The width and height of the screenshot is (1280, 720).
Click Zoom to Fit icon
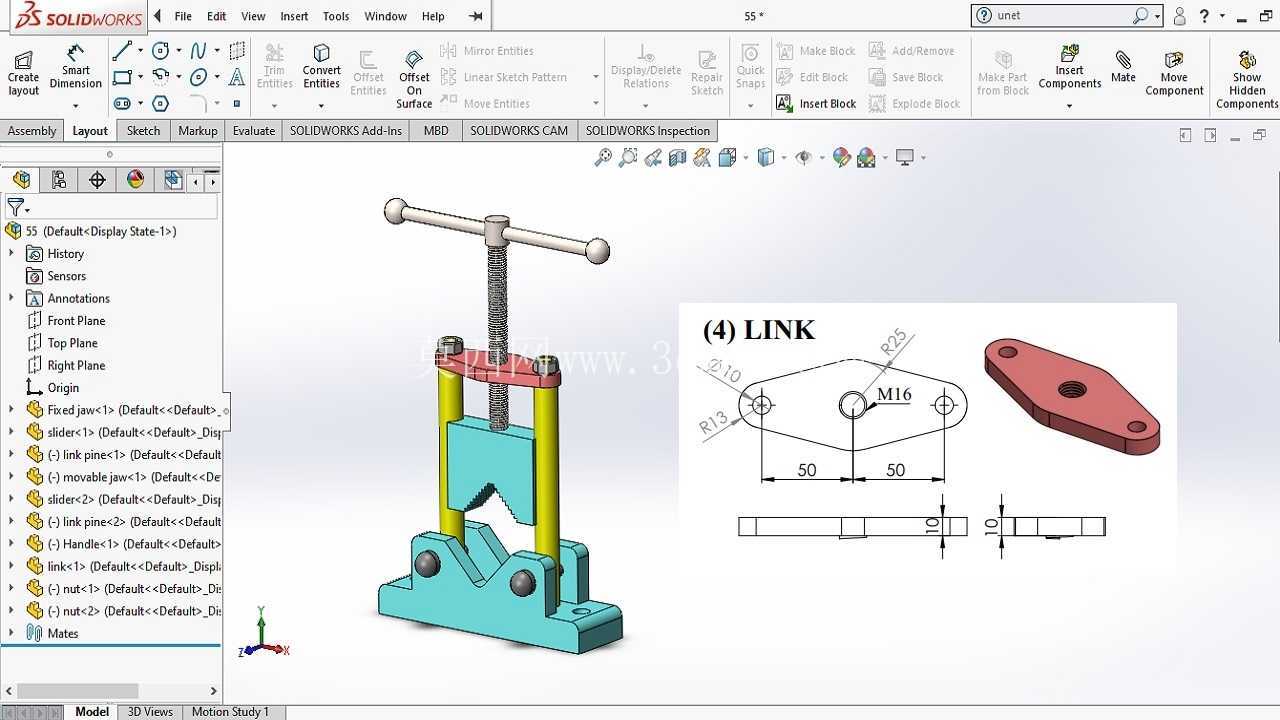(x=602, y=157)
